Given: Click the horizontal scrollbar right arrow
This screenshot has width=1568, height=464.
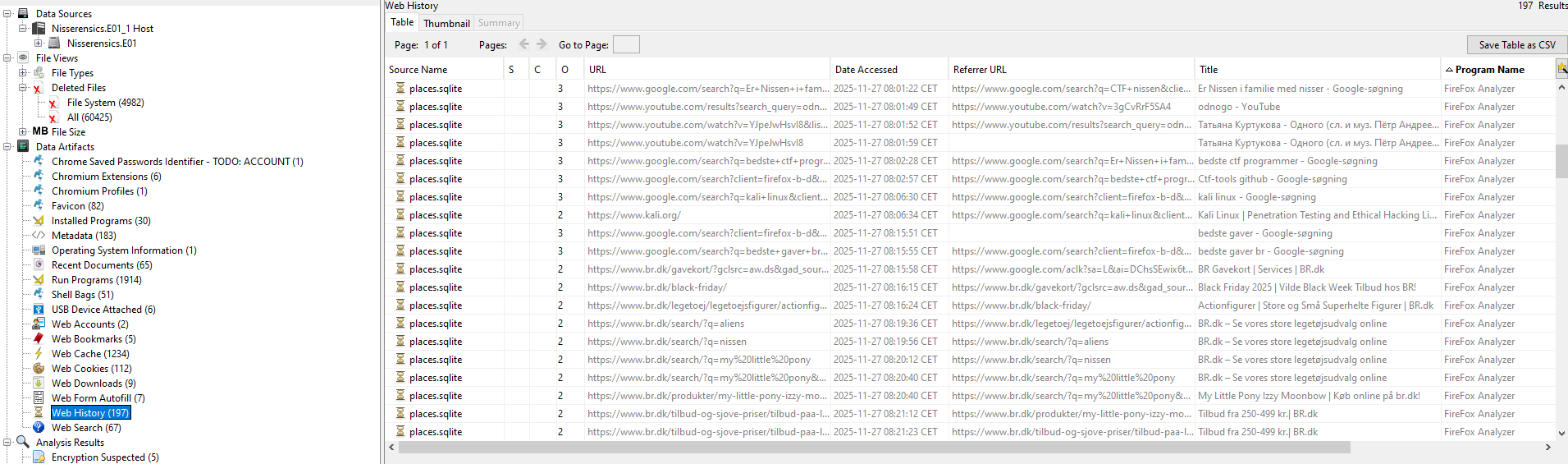Looking at the screenshot, I should (1548, 448).
